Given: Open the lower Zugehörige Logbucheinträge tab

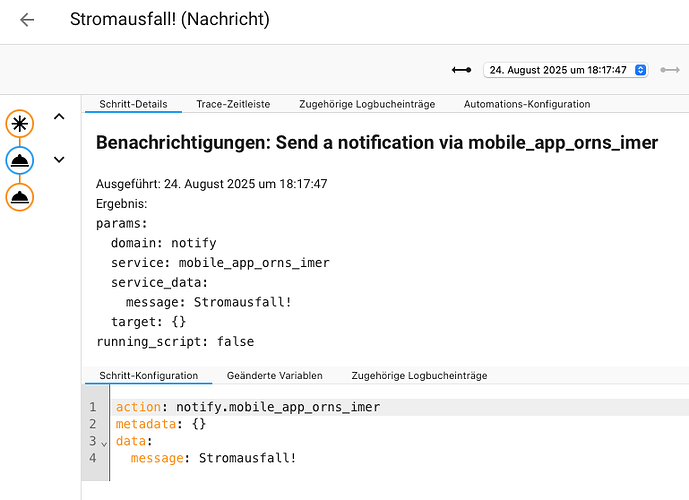Looking at the screenshot, I should [x=419, y=376].
